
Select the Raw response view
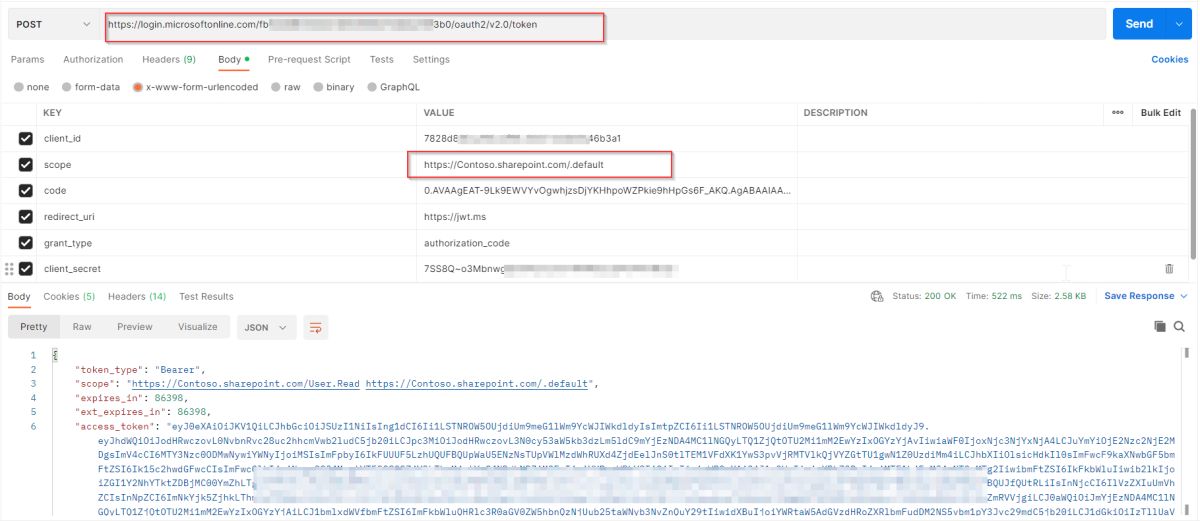[82, 327]
